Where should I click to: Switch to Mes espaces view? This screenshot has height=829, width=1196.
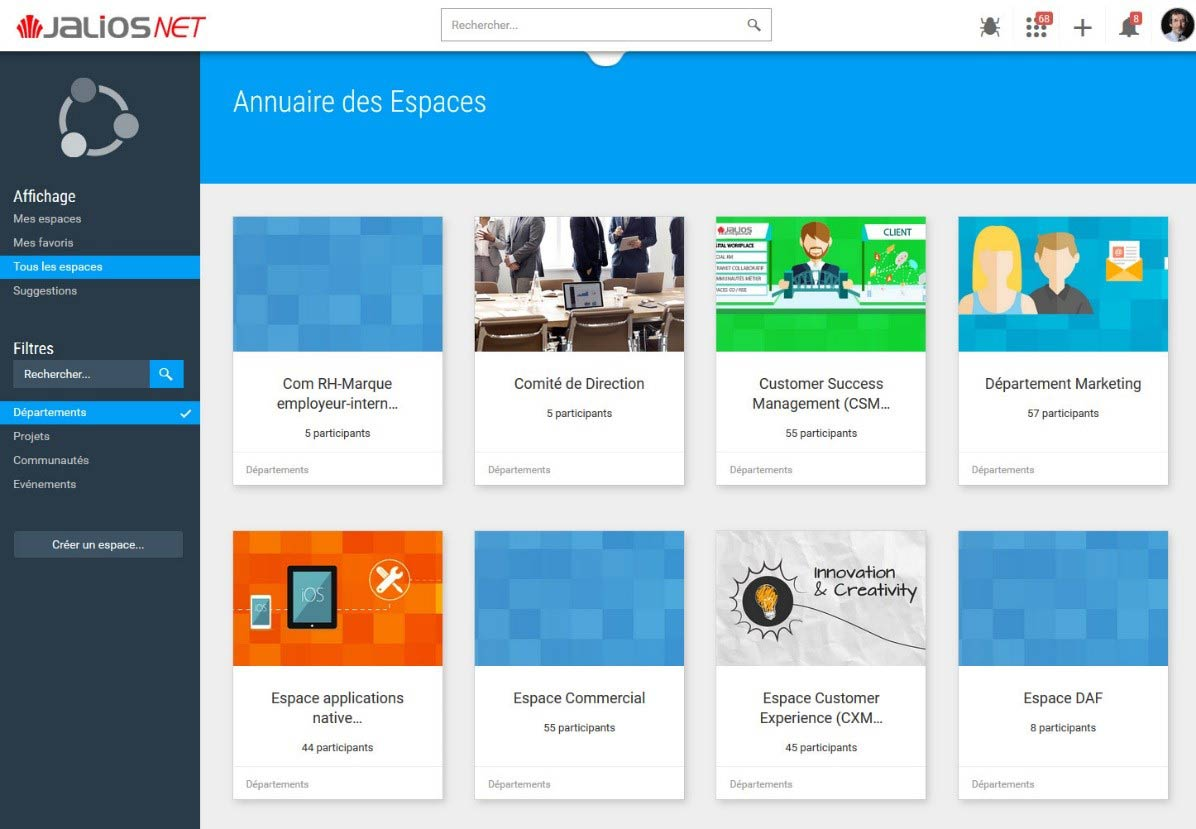47,219
